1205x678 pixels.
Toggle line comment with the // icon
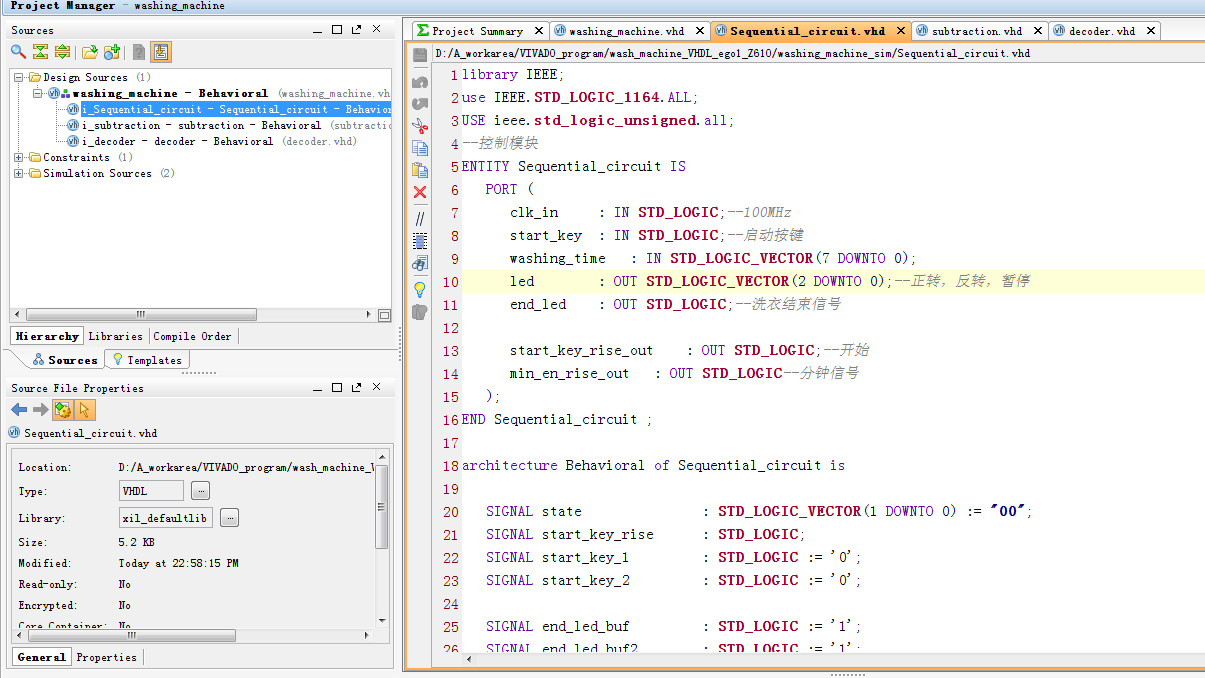[420, 217]
